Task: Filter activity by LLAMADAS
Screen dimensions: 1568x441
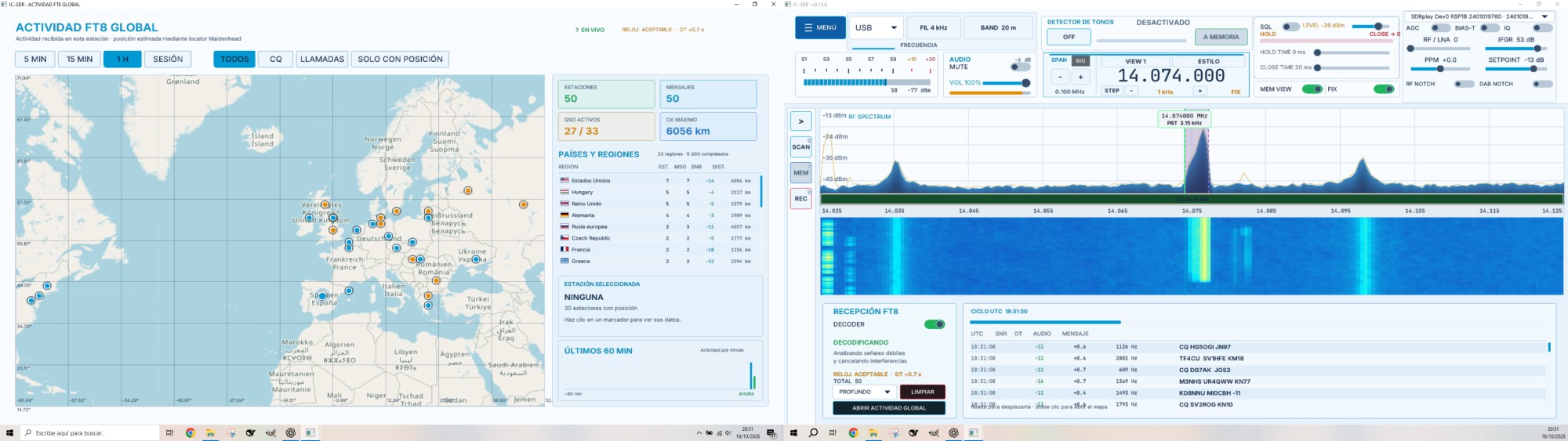Action: coord(322,59)
